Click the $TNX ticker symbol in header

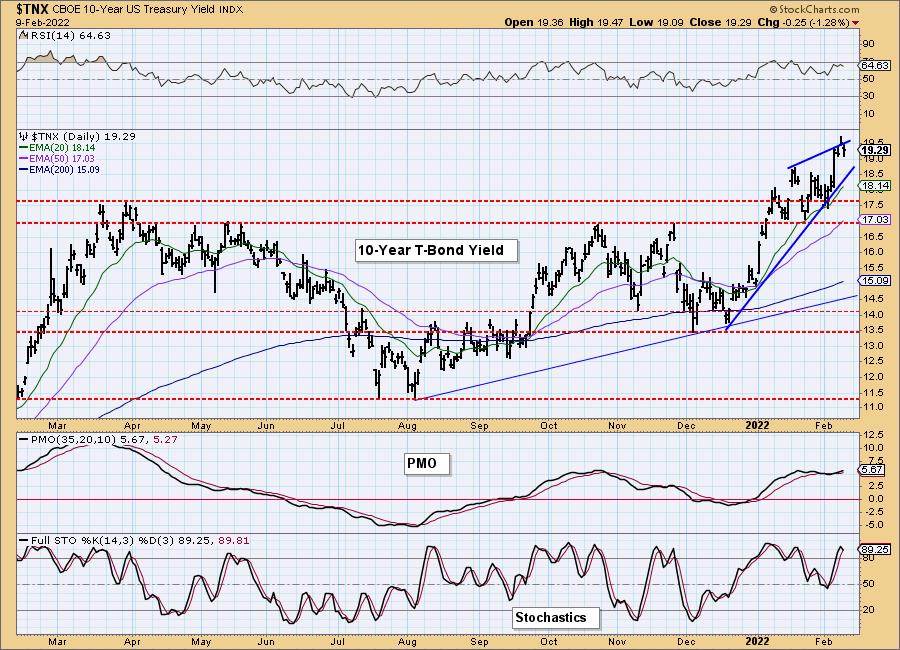[x=33, y=9]
